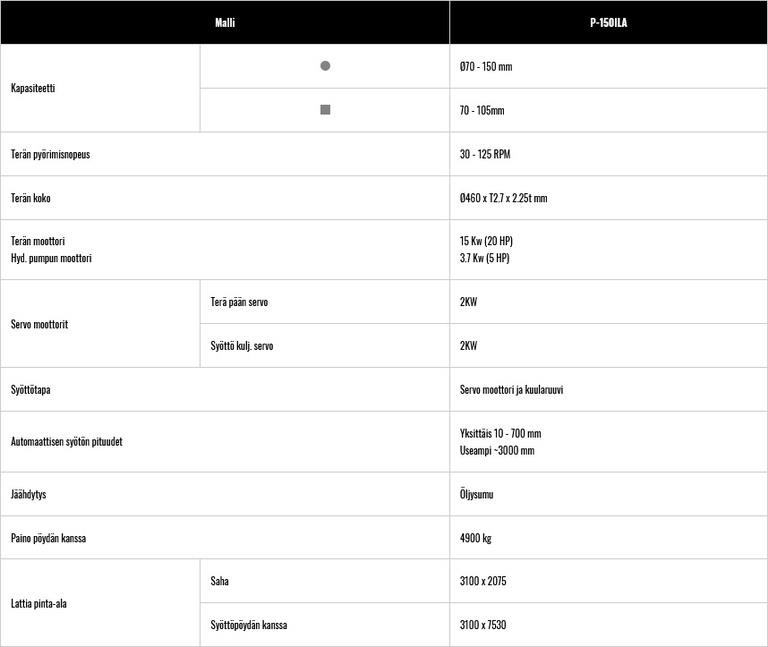
Task: Click the Öljysumu cooling value
Action: [476, 494]
